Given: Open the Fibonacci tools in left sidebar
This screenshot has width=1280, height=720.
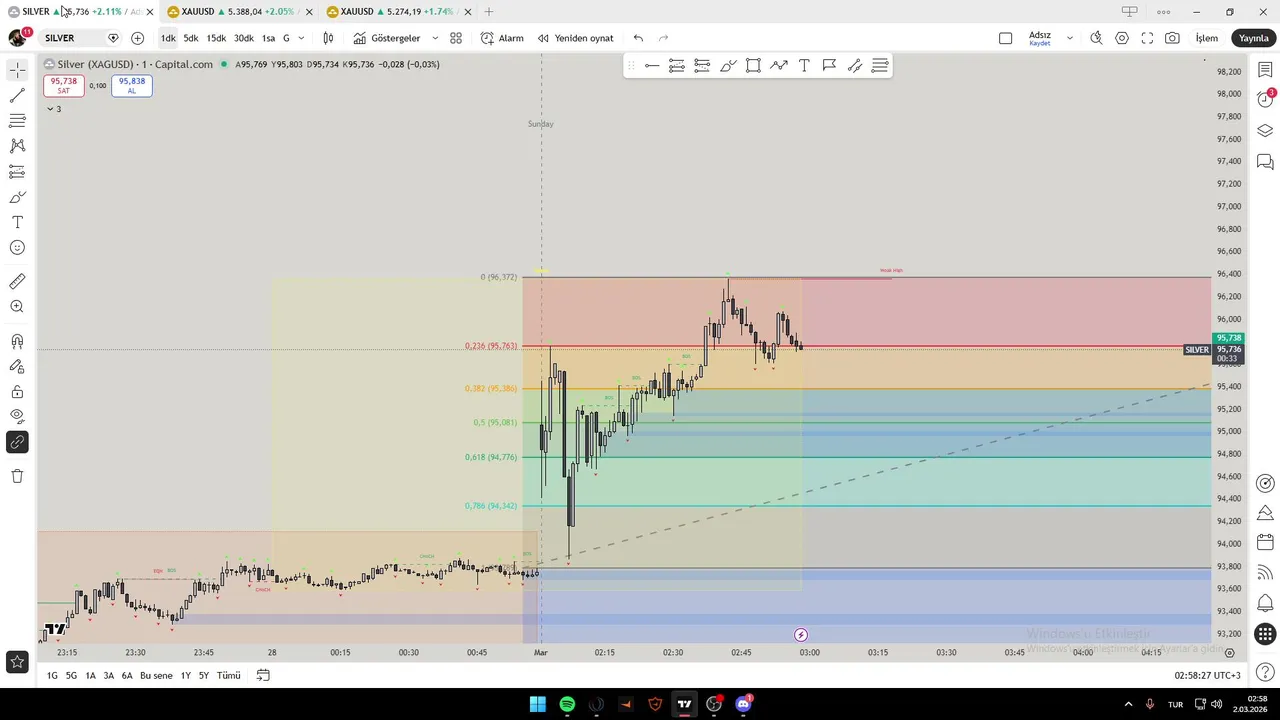Looking at the screenshot, I should pyautogui.click(x=17, y=121).
